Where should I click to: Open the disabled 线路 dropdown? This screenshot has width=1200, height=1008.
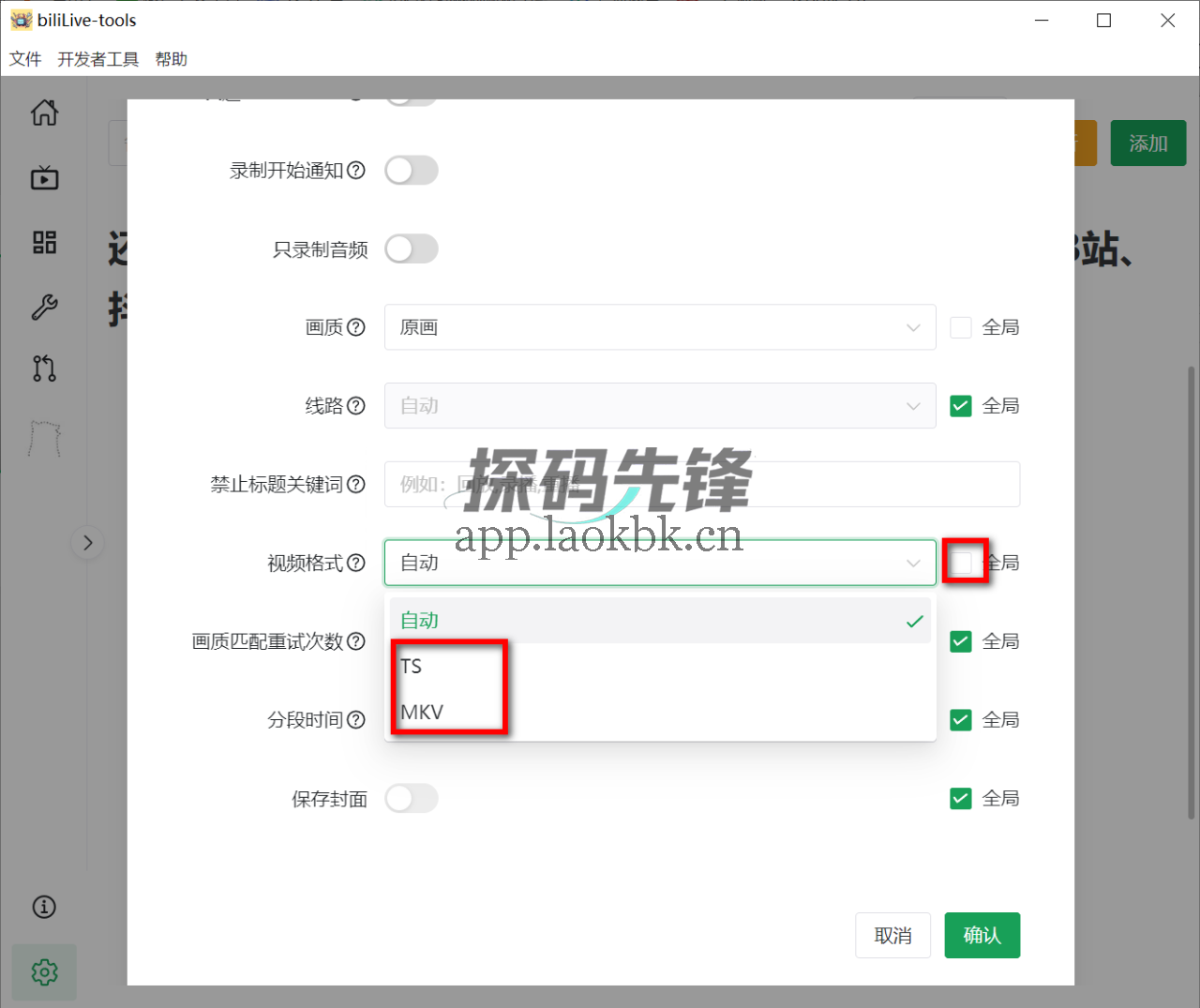click(660, 406)
